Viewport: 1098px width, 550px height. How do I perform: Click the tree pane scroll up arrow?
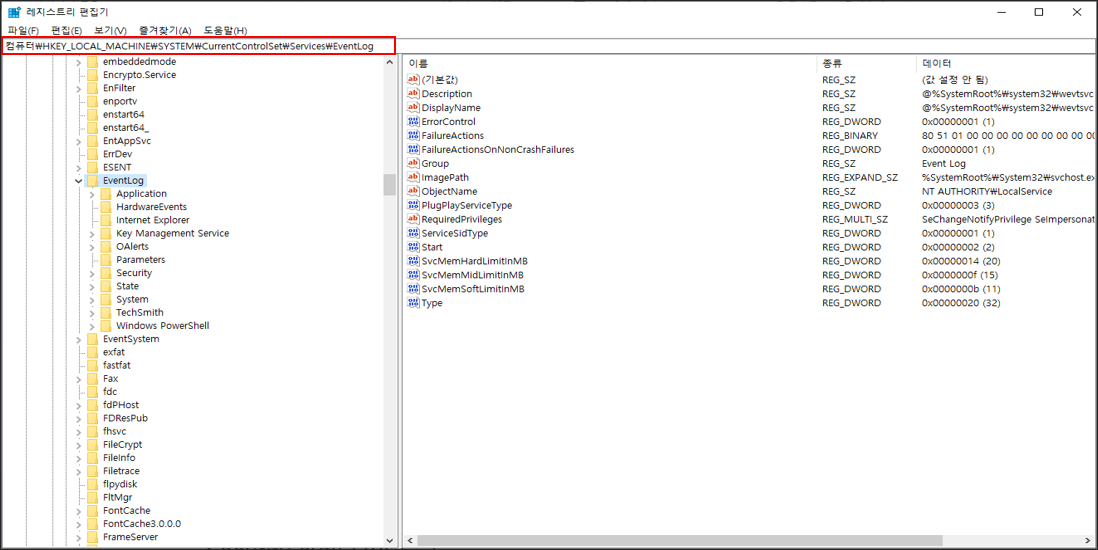[x=390, y=63]
